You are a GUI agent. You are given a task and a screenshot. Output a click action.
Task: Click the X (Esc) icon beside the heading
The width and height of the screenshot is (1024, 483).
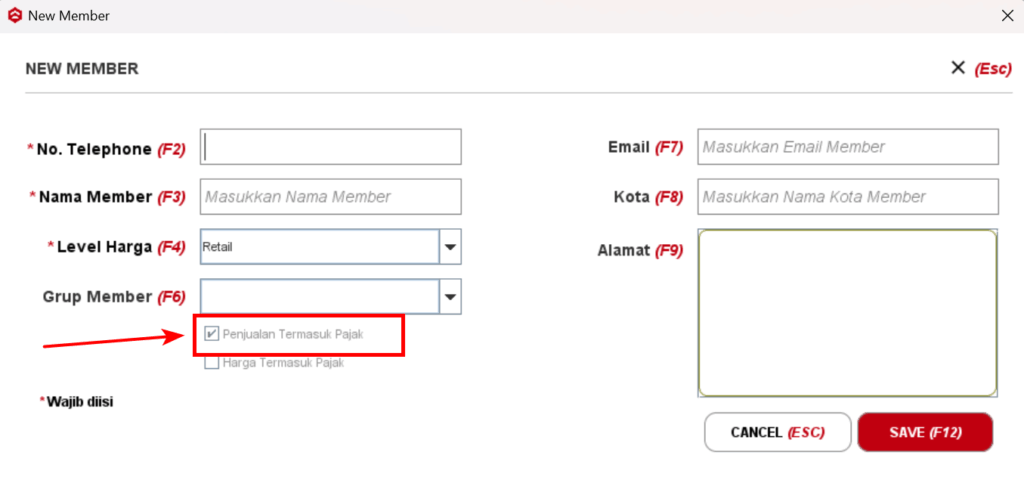[958, 68]
